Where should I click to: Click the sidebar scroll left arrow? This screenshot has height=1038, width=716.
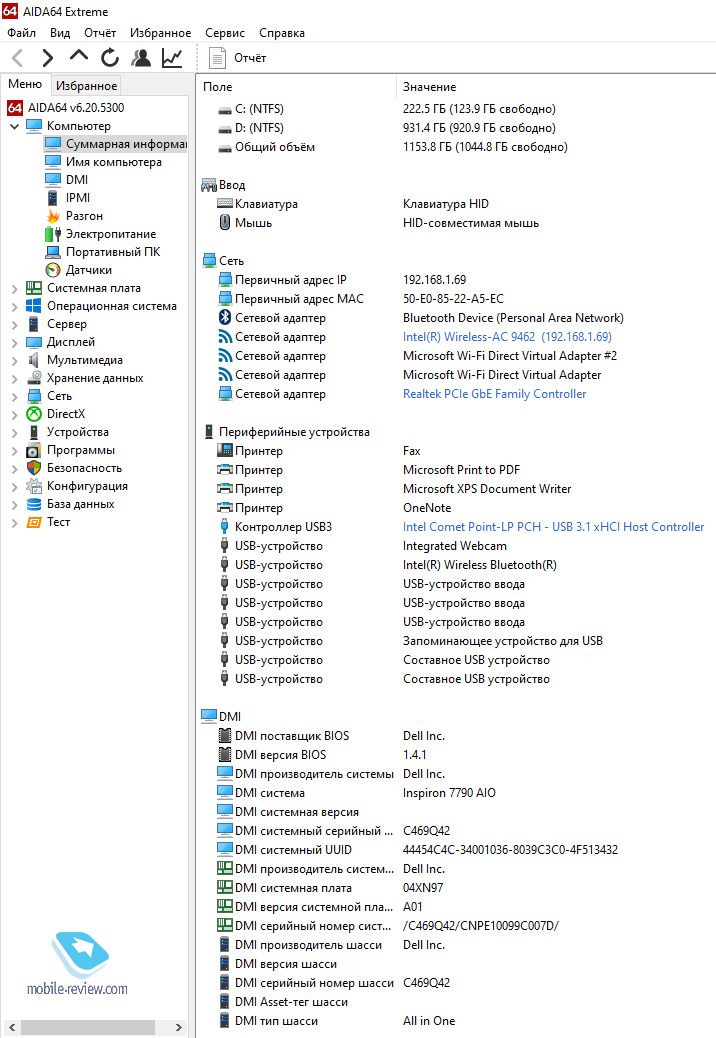point(12,1027)
